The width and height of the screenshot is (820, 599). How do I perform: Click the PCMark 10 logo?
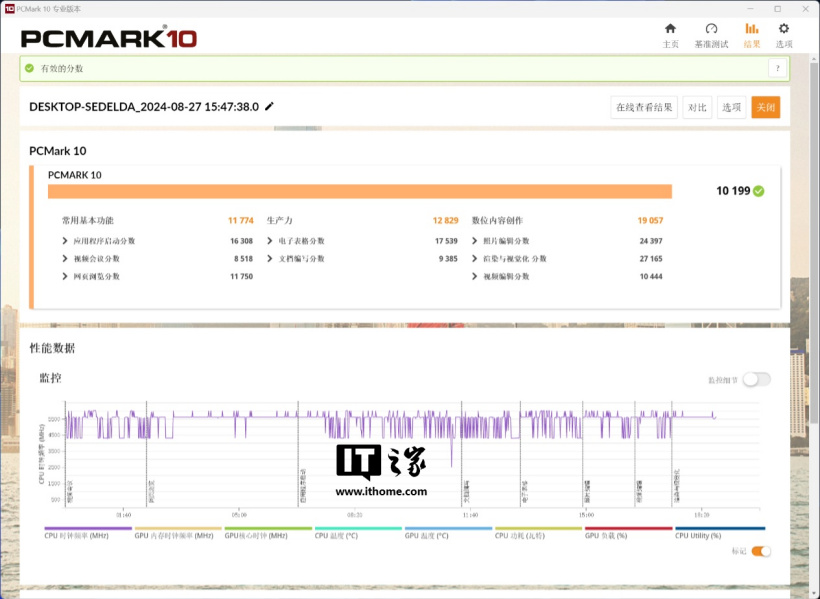109,38
